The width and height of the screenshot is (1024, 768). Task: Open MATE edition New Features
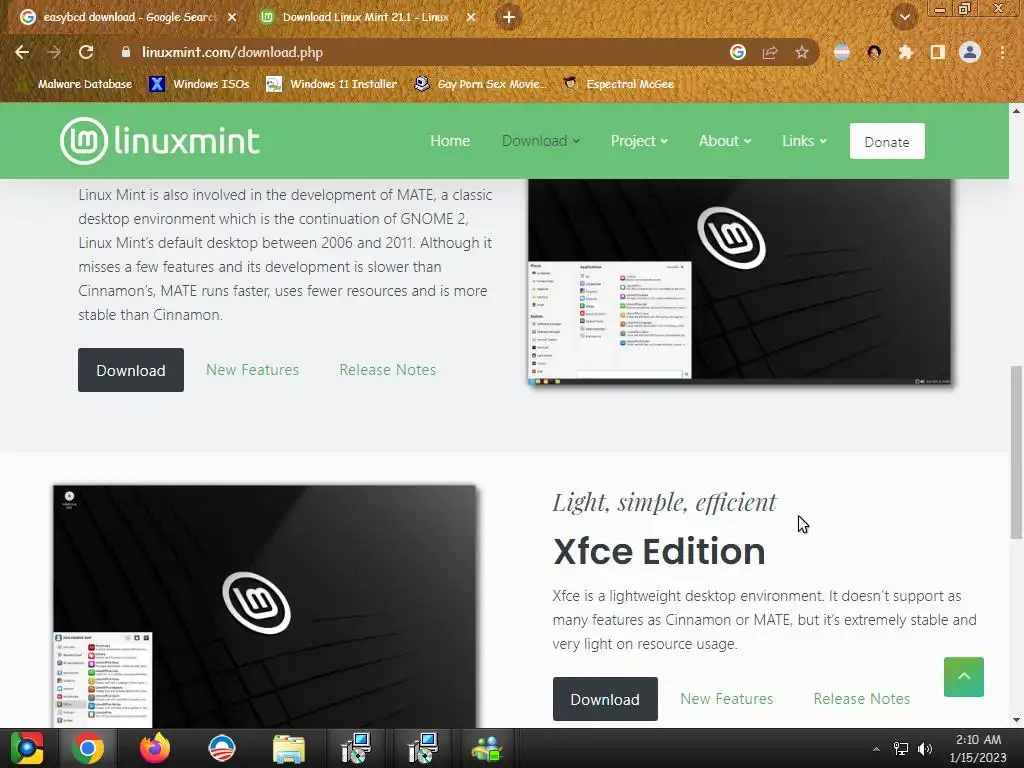252,370
